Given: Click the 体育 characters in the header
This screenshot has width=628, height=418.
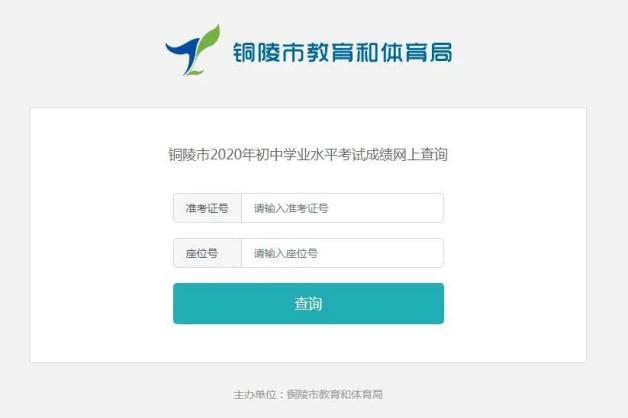Looking at the screenshot, I should (405, 52).
